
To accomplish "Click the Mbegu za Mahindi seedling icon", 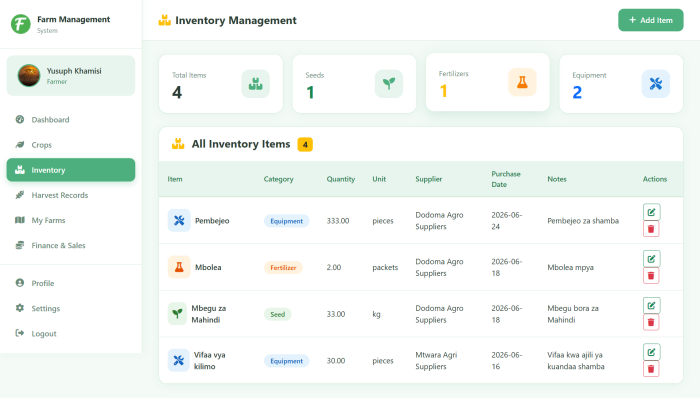I will click(177, 314).
